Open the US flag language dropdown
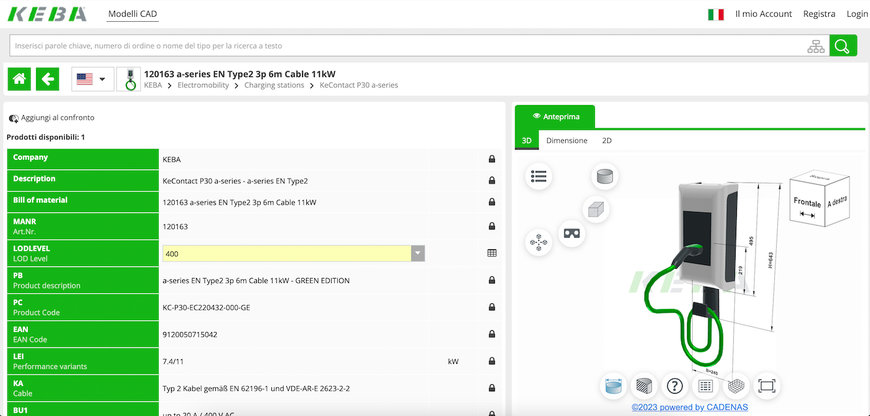 [x=93, y=79]
